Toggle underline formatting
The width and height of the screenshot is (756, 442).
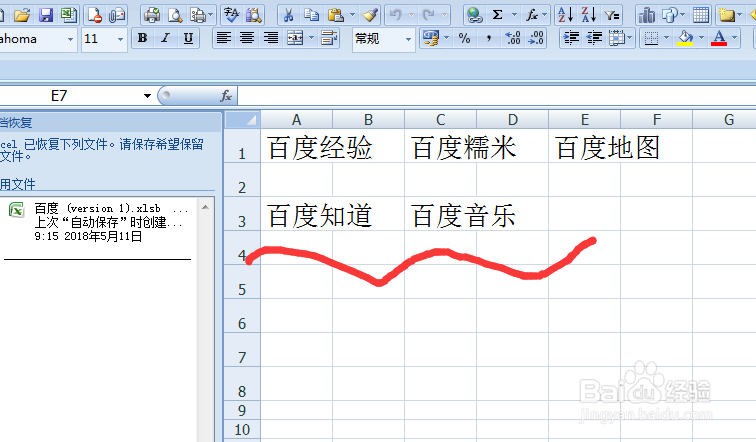point(189,38)
